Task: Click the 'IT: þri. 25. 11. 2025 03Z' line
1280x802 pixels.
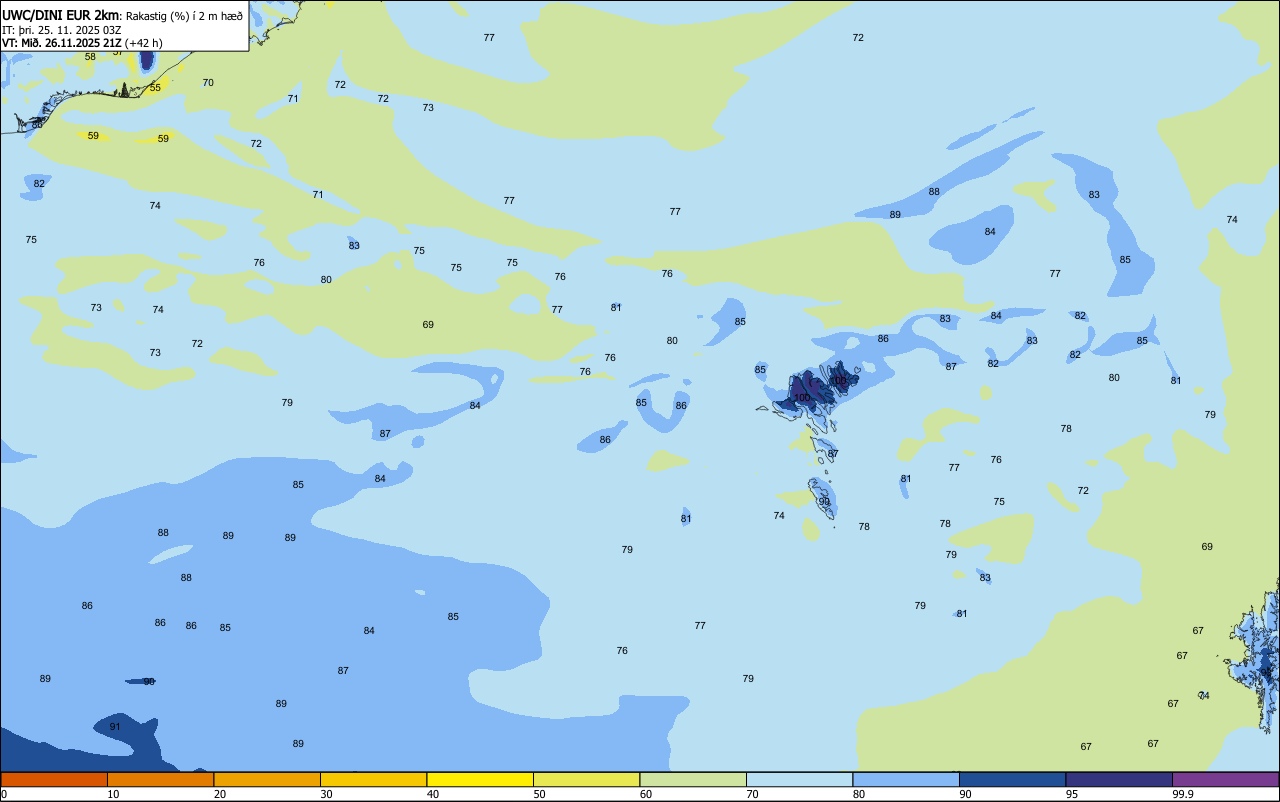Action: coord(62,30)
